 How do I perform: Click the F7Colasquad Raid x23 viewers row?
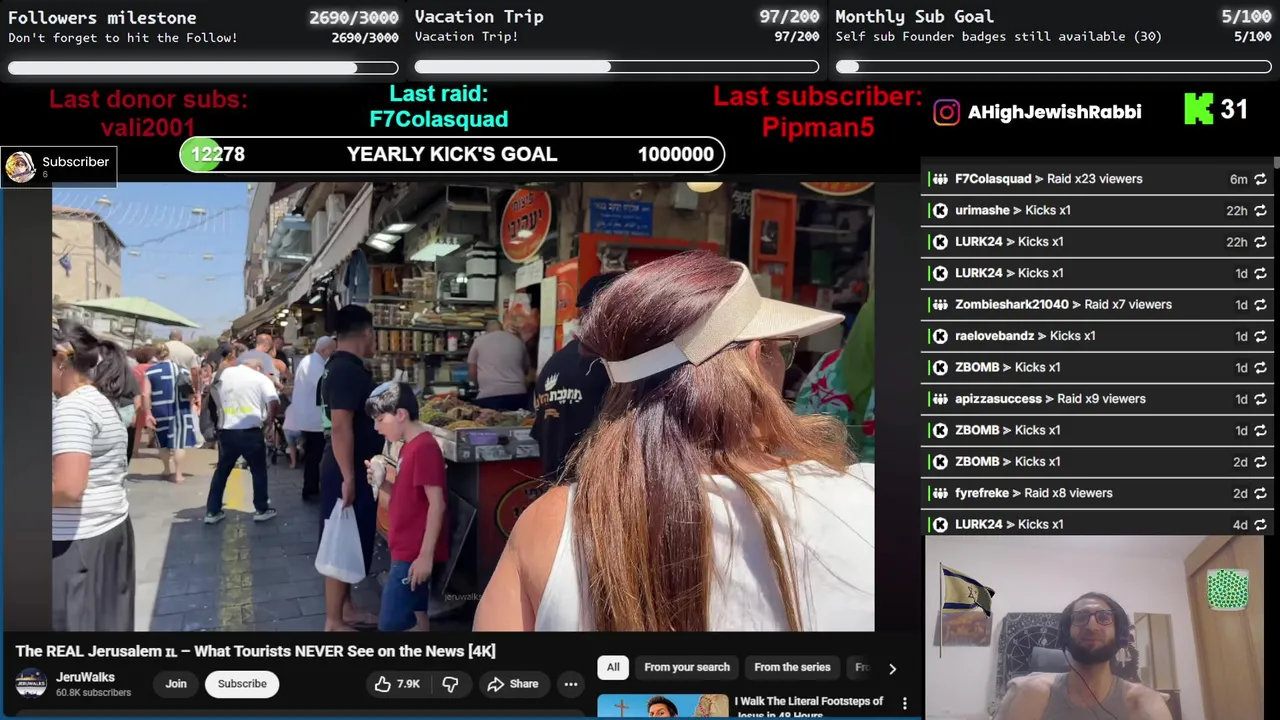coord(1097,179)
